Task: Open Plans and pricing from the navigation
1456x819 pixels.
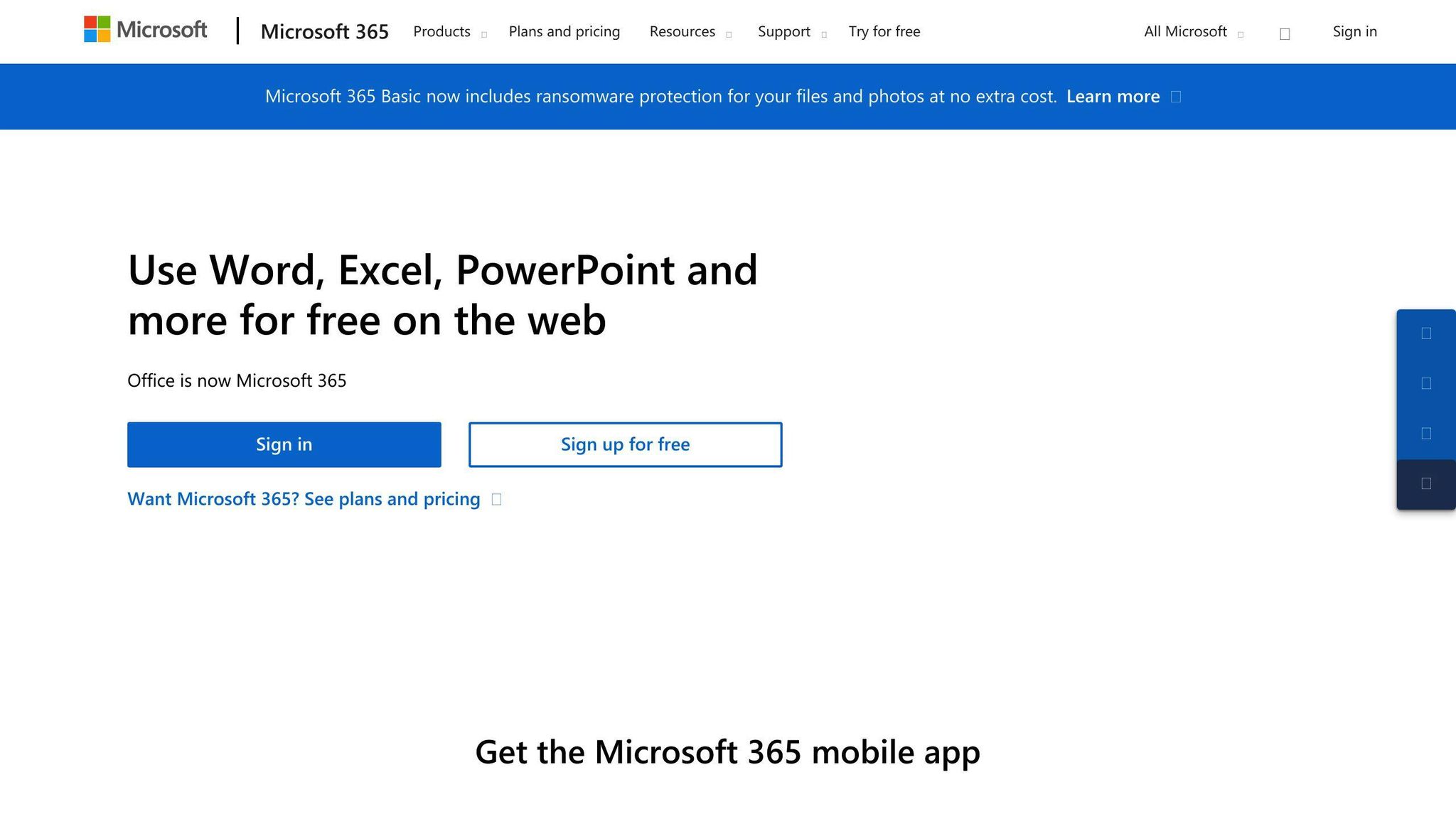Action: coord(564,31)
